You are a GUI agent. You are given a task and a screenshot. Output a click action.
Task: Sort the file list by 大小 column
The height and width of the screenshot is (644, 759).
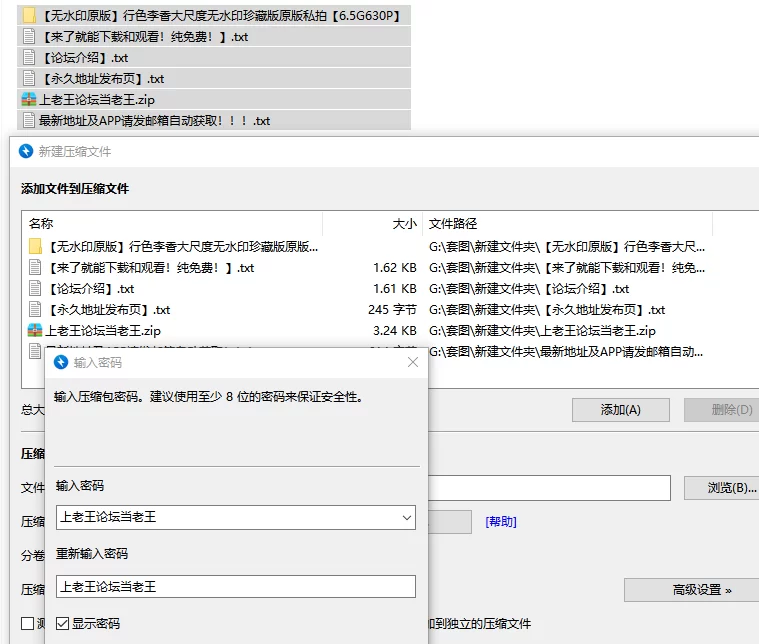pos(404,224)
